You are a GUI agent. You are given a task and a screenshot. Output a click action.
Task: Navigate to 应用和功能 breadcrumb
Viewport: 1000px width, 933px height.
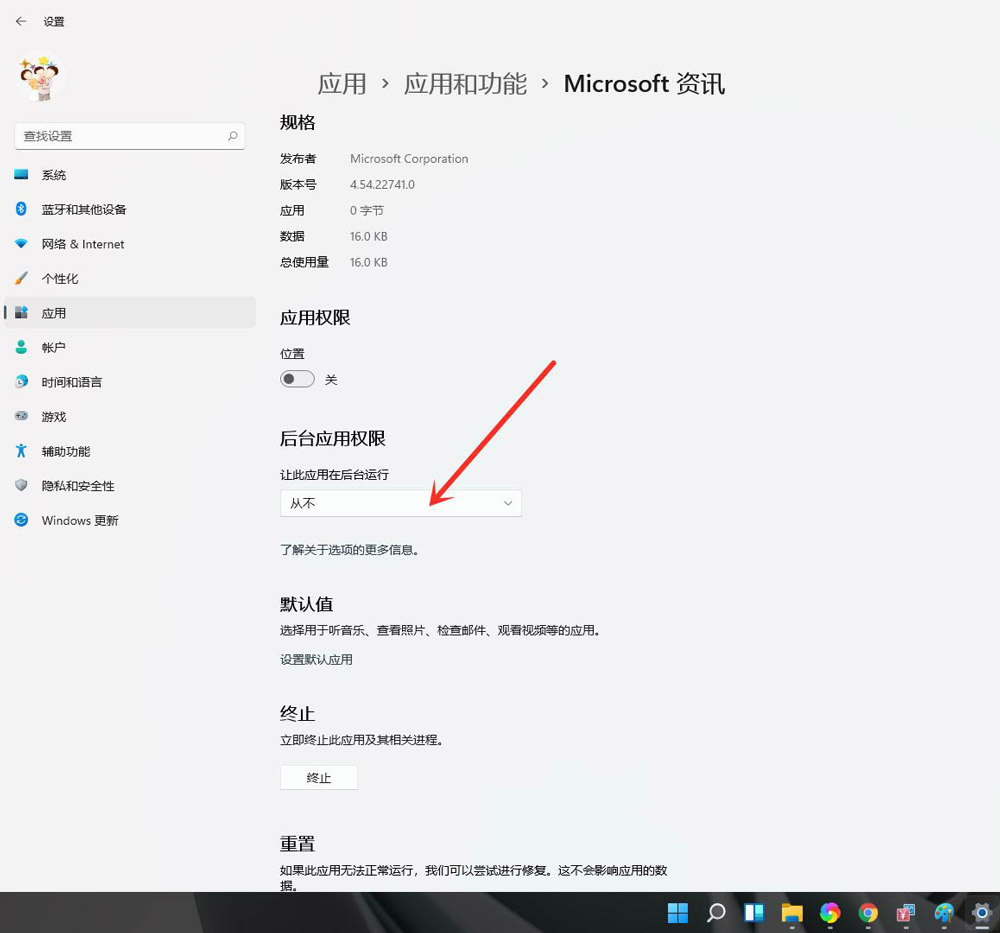click(466, 84)
